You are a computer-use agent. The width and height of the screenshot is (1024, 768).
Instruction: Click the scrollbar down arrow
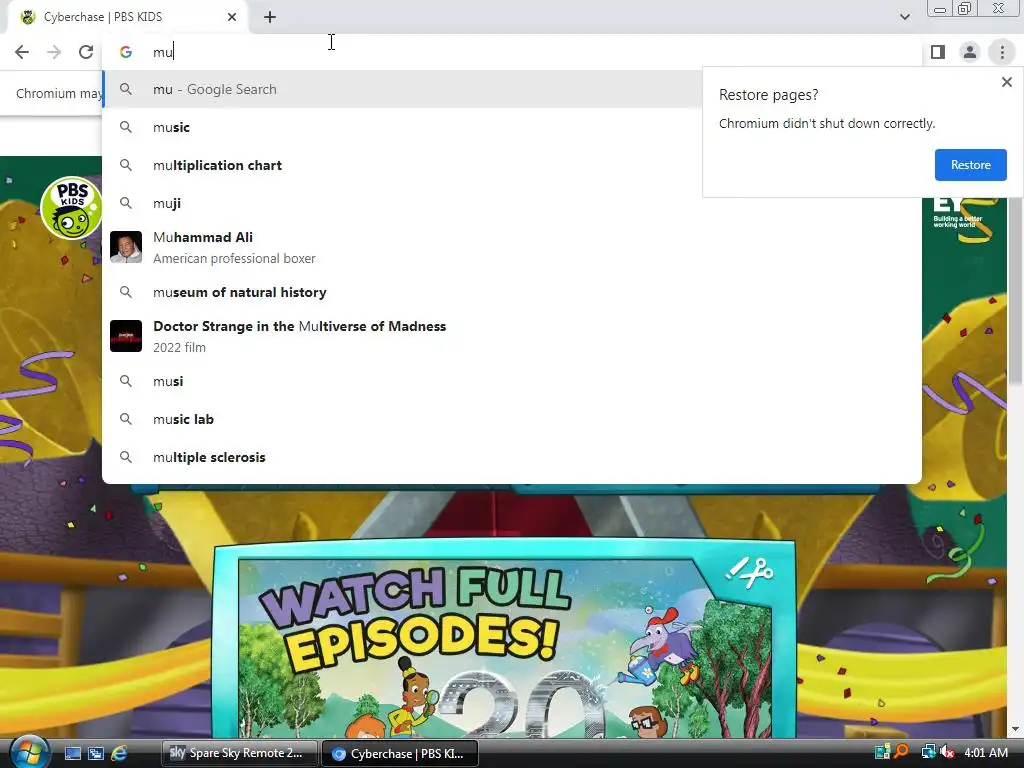click(1016, 728)
